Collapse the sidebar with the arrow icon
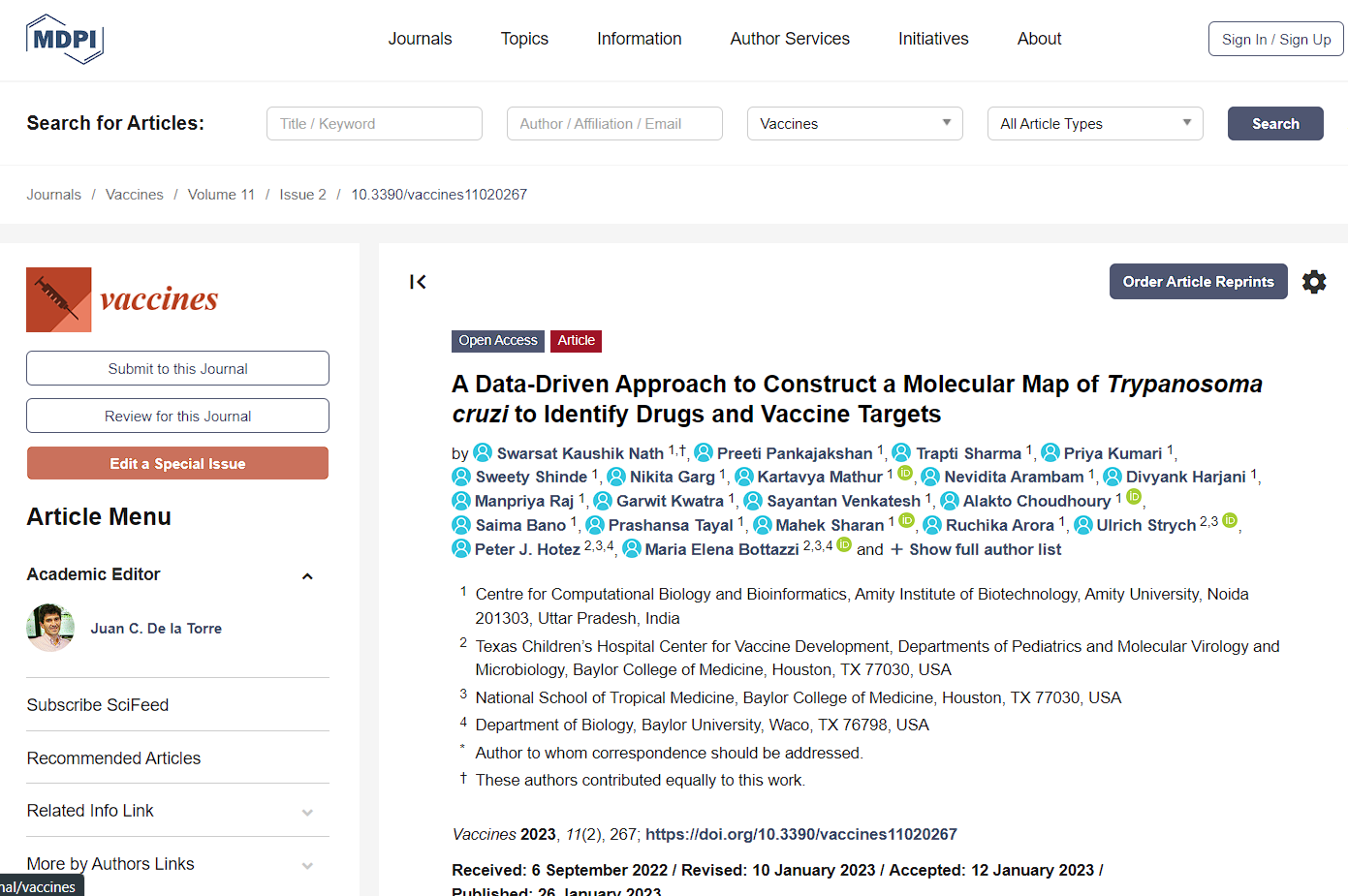 click(418, 282)
